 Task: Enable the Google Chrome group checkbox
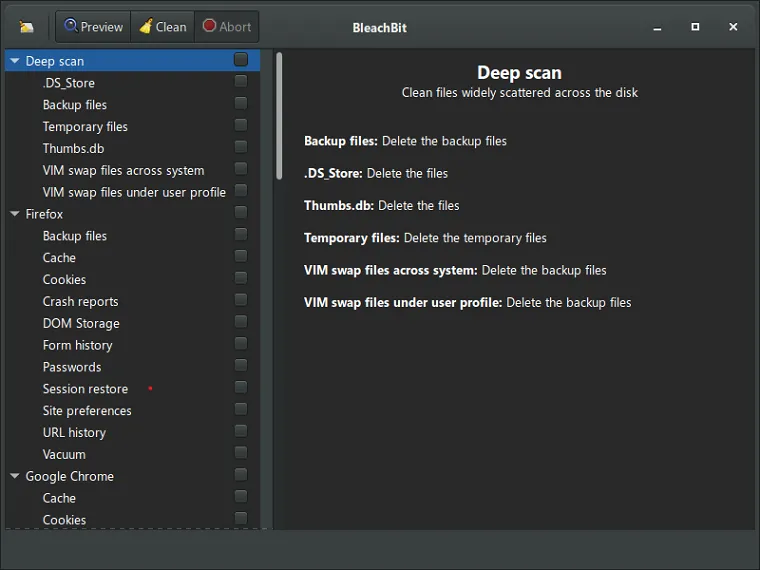click(241, 474)
